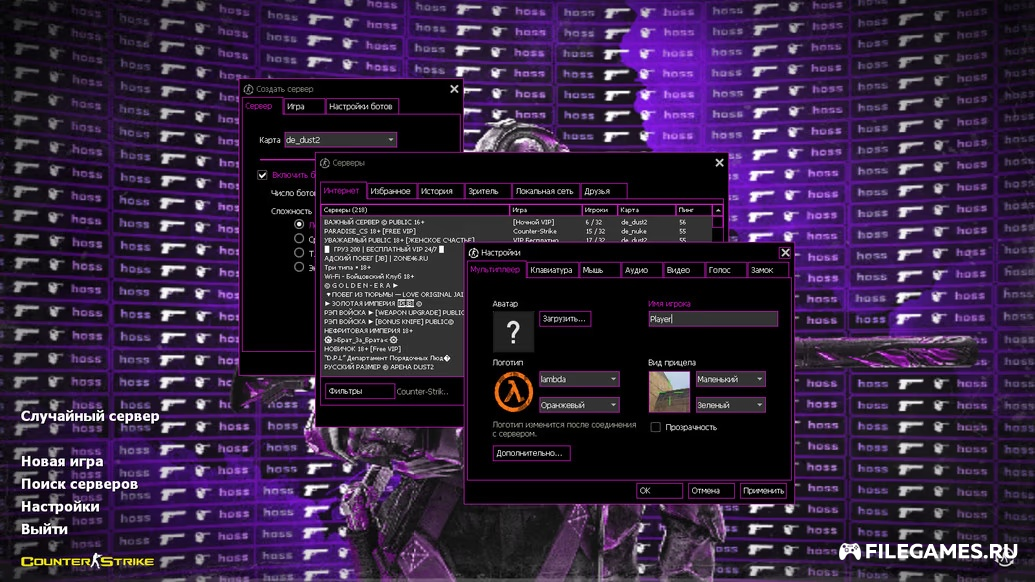Click the Создать сервер window title icon
The image size is (1035, 582).
tap(248, 89)
